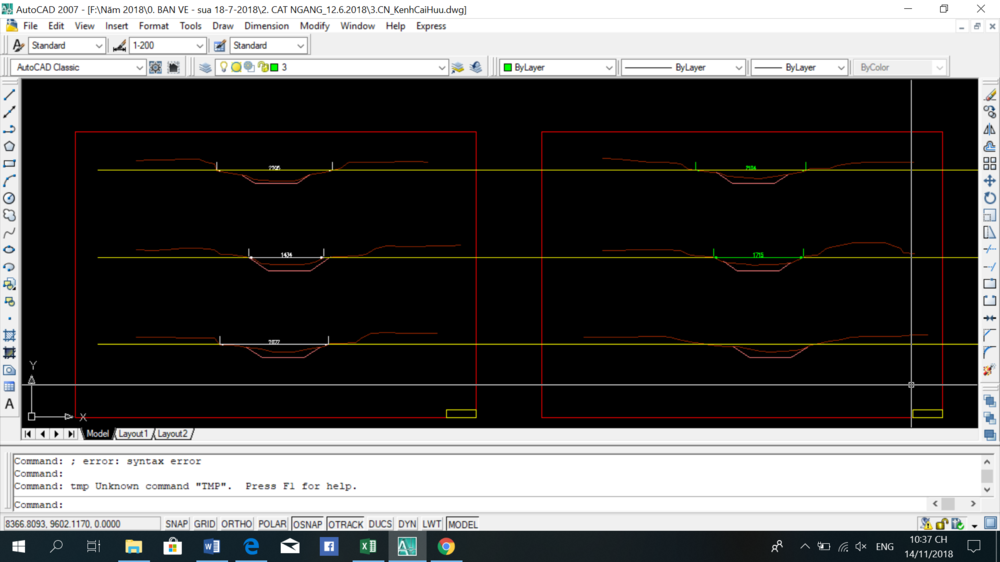
Task: Open the ByLayer lineweight dropdown
Action: [x=841, y=68]
